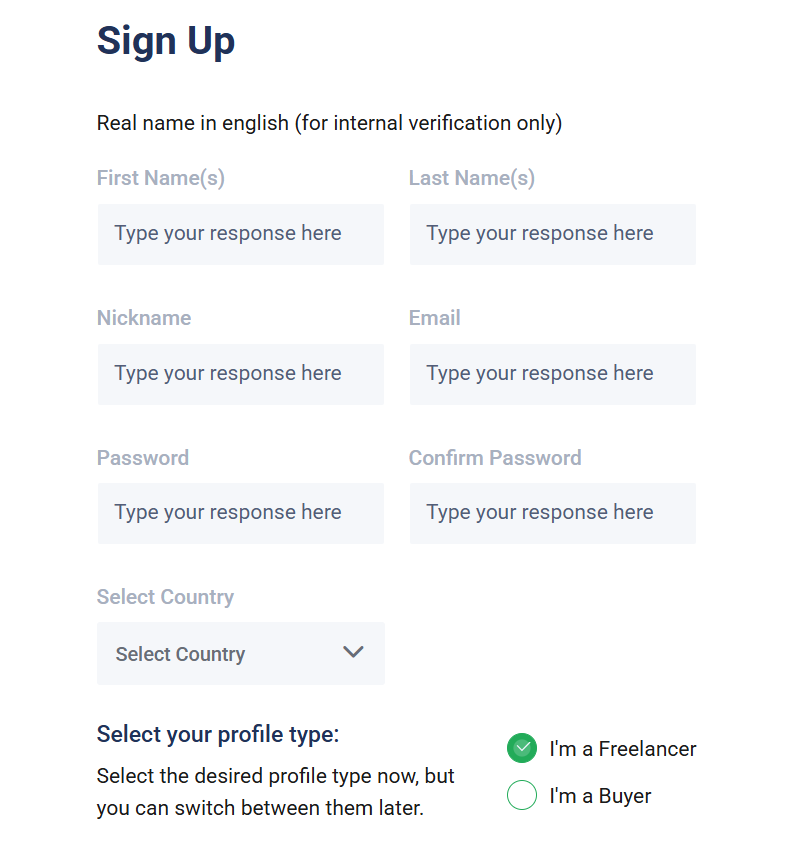Focus the Last Name(s) input field
The image size is (808, 852).
(x=553, y=234)
